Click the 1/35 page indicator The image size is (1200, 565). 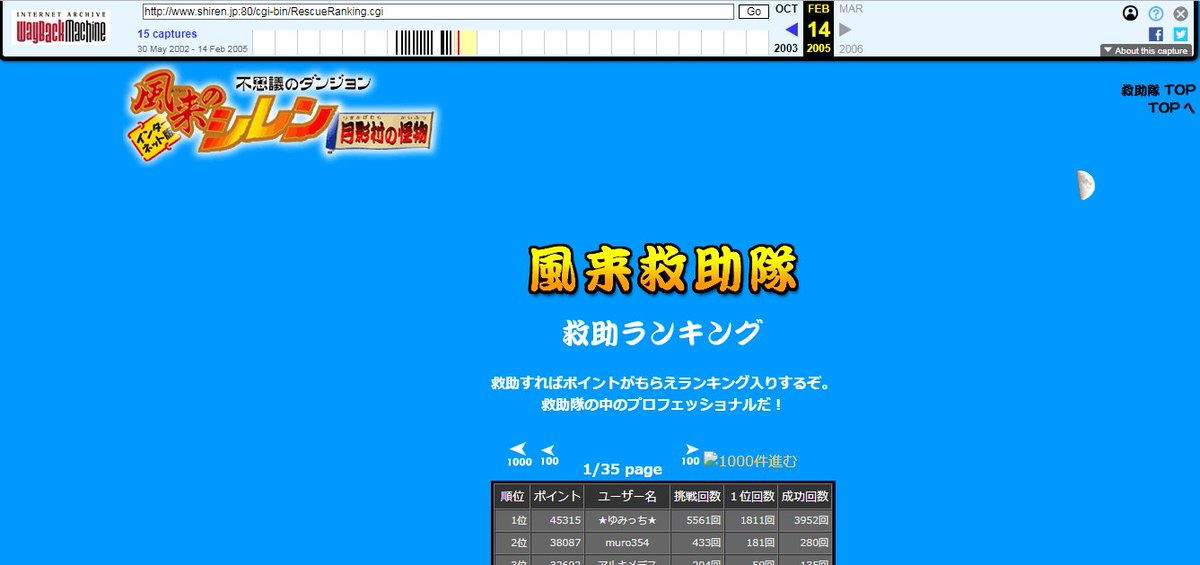[622, 469]
